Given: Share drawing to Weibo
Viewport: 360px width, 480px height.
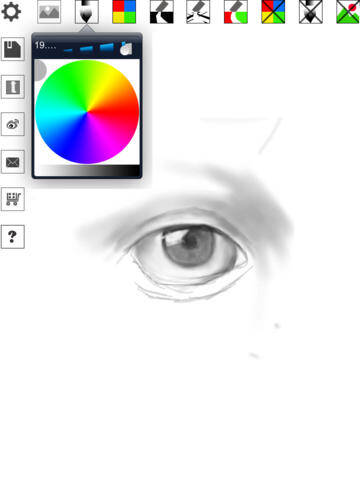Looking at the screenshot, I should pos(13,124).
